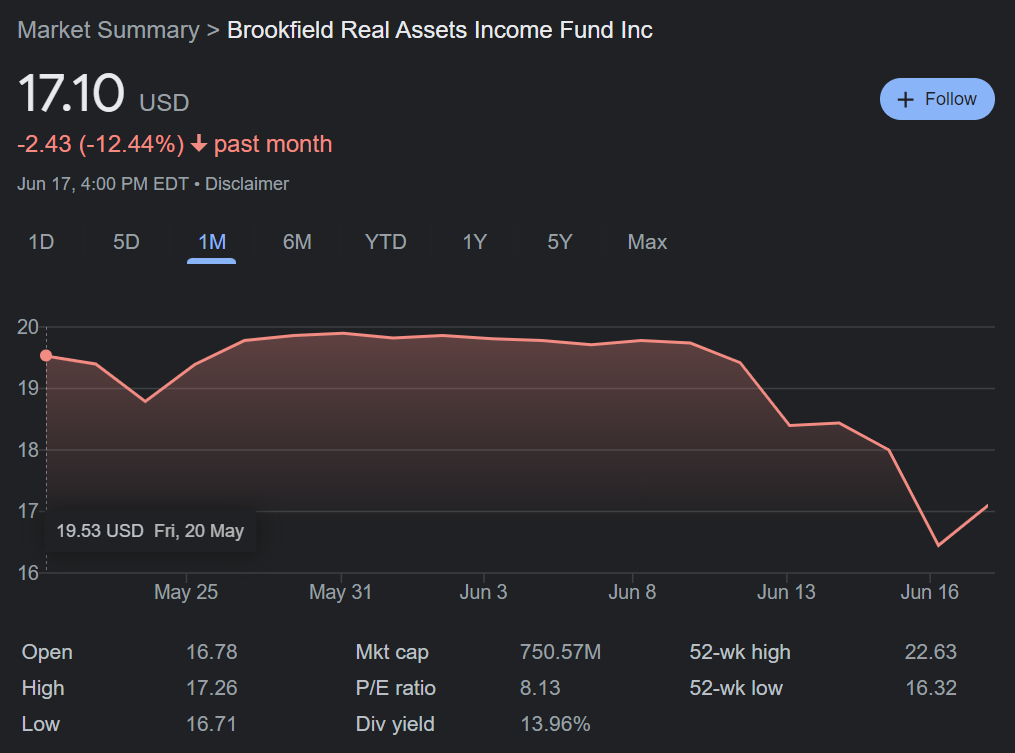Click the Brookfield Real Assets Income Fund Inc title
Viewport: 1015px width, 753px height.
(x=440, y=30)
